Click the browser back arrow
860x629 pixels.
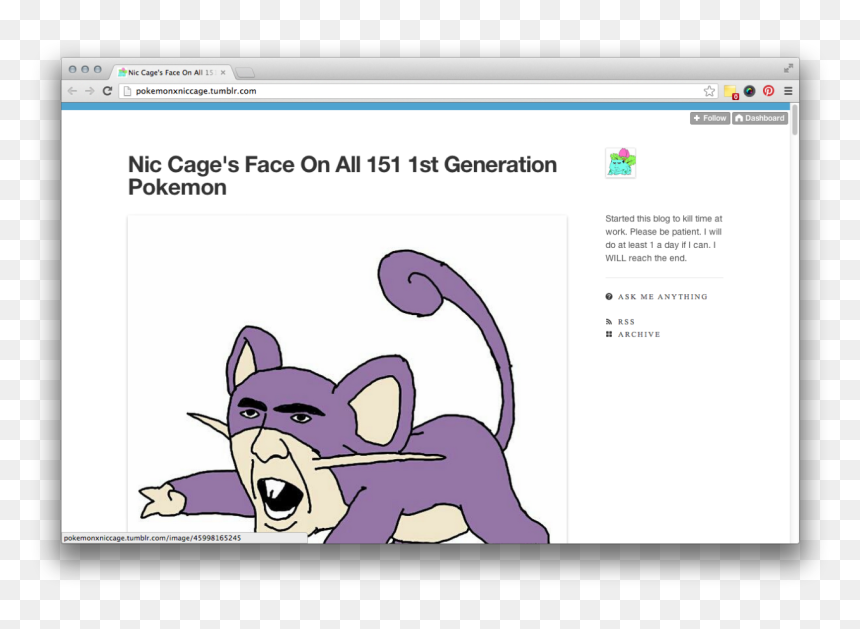click(72, 91)
